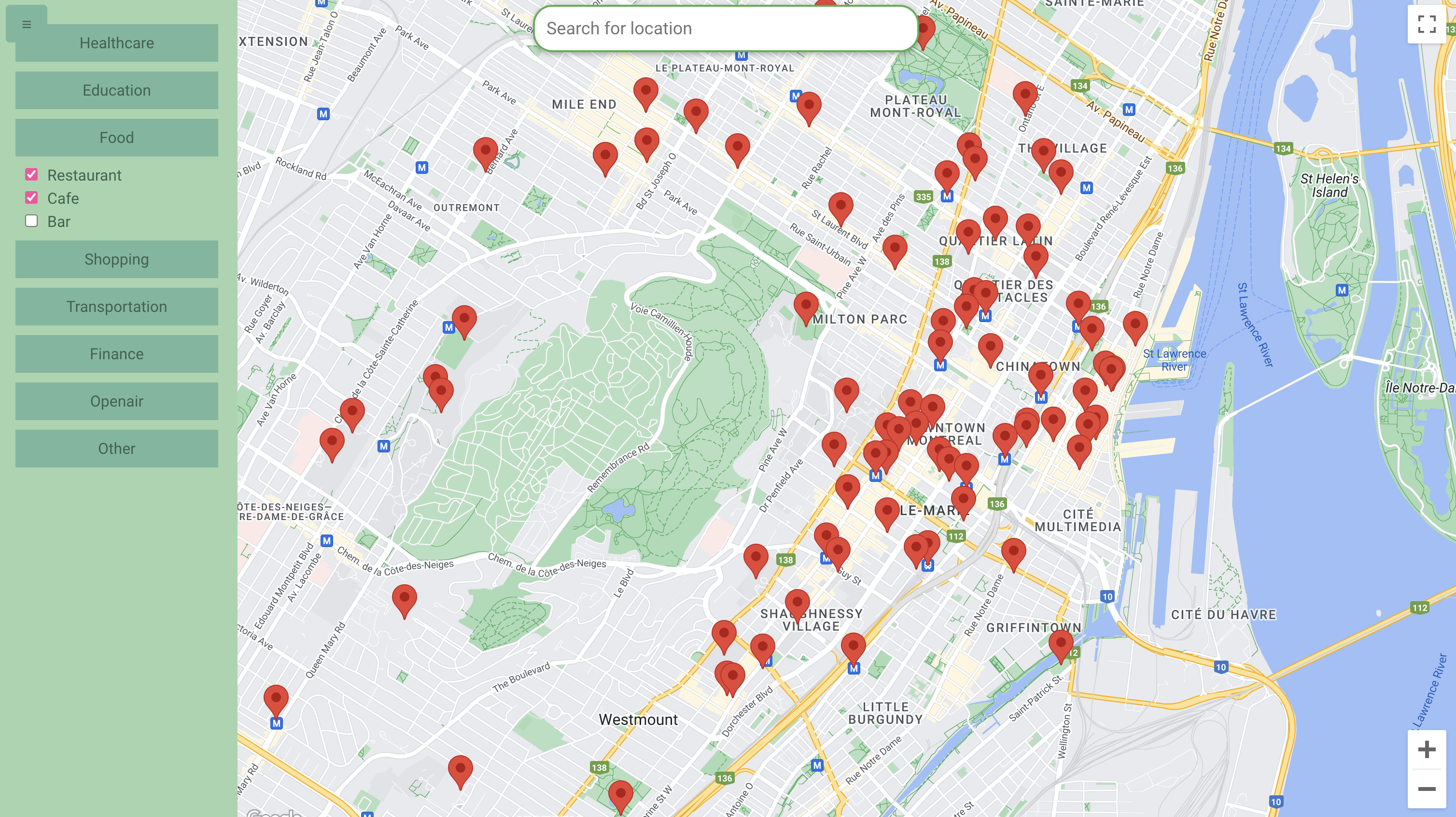Click the Other category button
The height and width of the screenshot is (817, 1456).
click(116, 449)
